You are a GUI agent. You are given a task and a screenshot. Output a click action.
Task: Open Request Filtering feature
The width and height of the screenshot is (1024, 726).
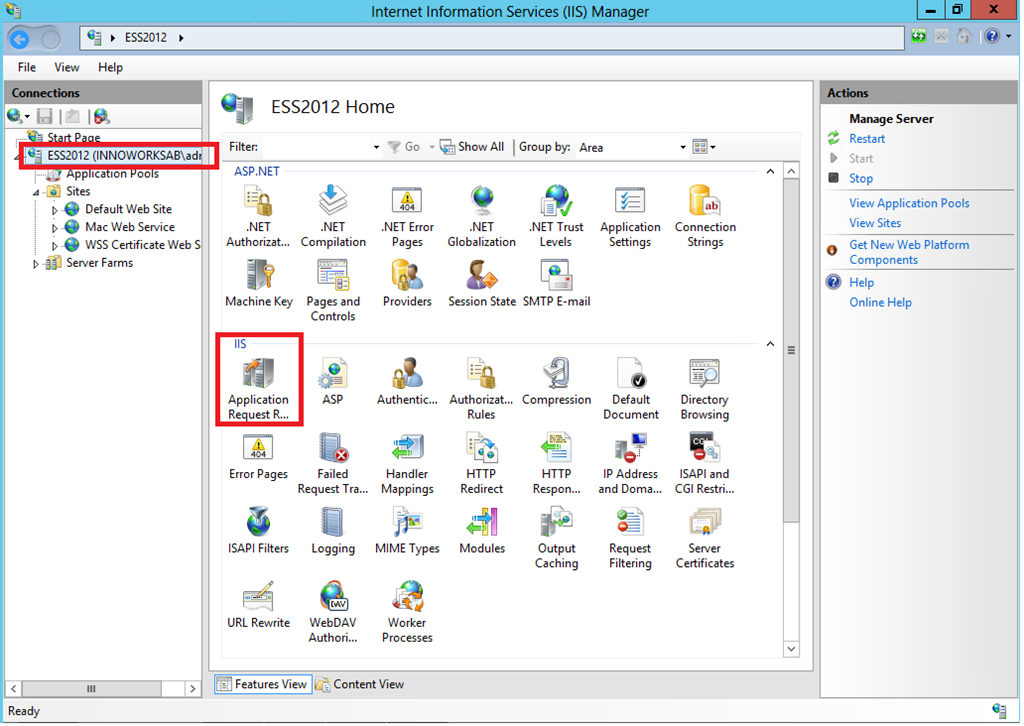coord(630,537)
